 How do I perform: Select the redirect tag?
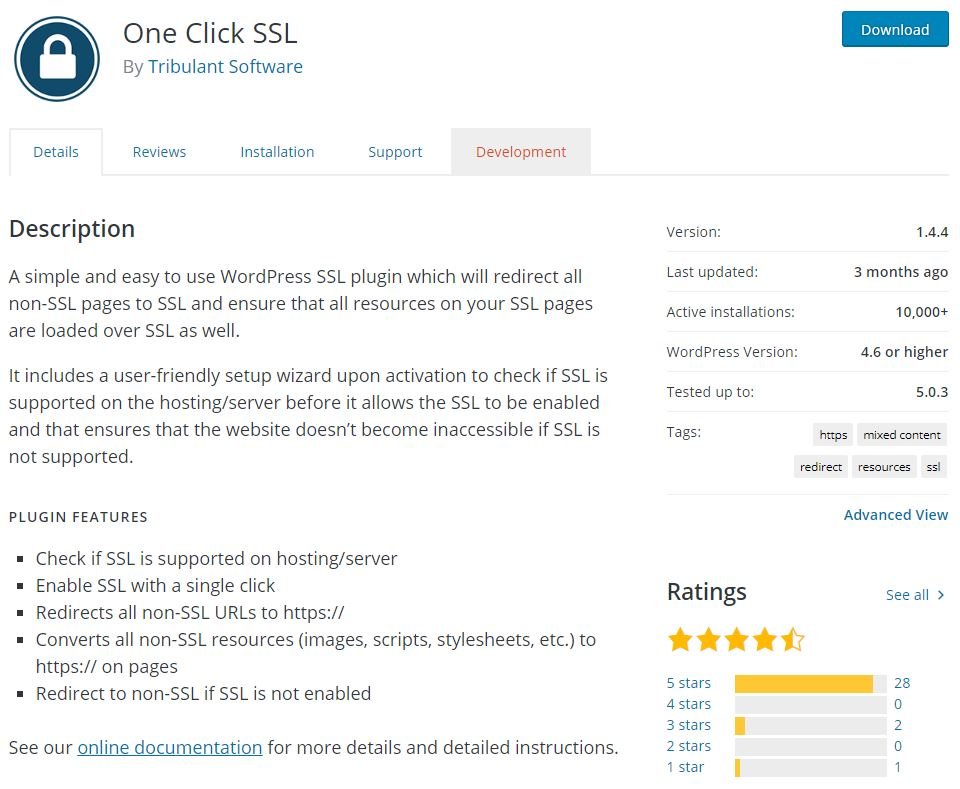point(821,467)
